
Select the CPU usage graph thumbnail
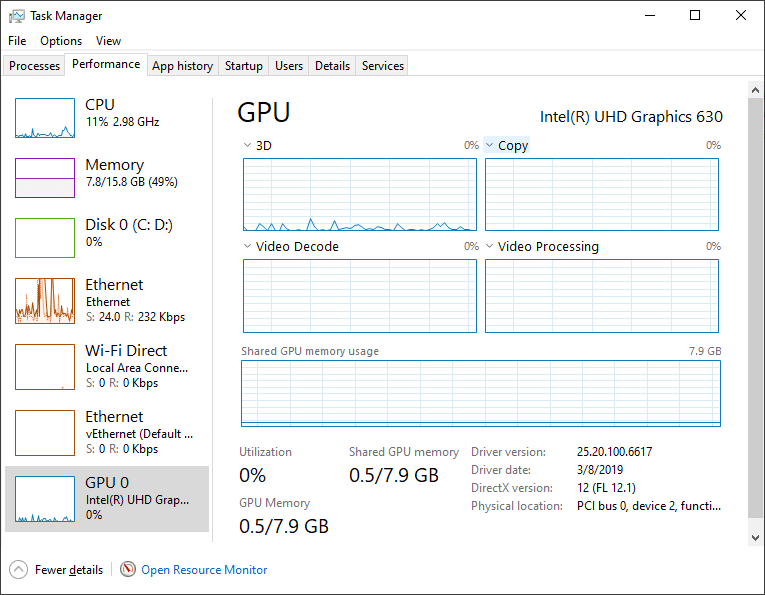point(45,118)
